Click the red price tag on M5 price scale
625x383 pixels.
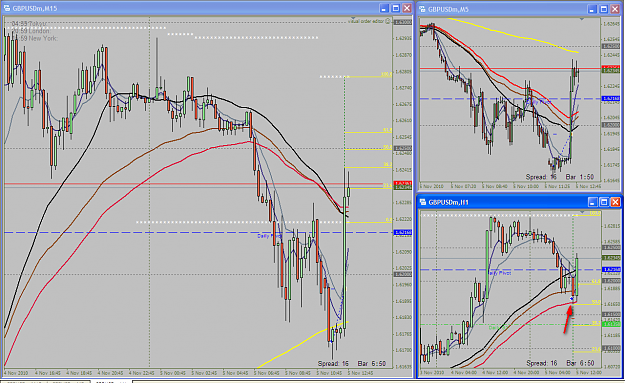611,68
